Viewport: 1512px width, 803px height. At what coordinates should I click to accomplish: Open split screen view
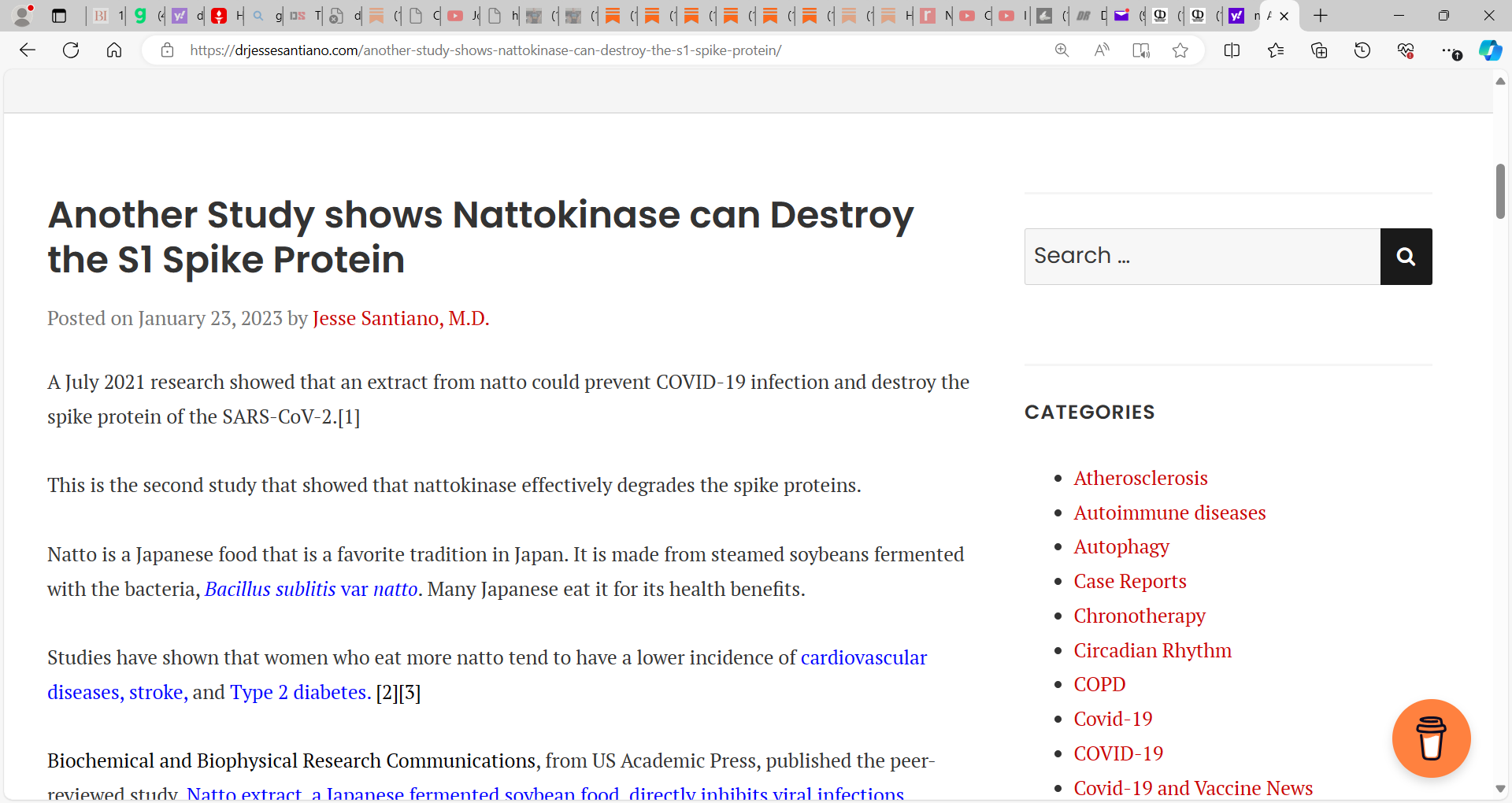pos(1232,50)
